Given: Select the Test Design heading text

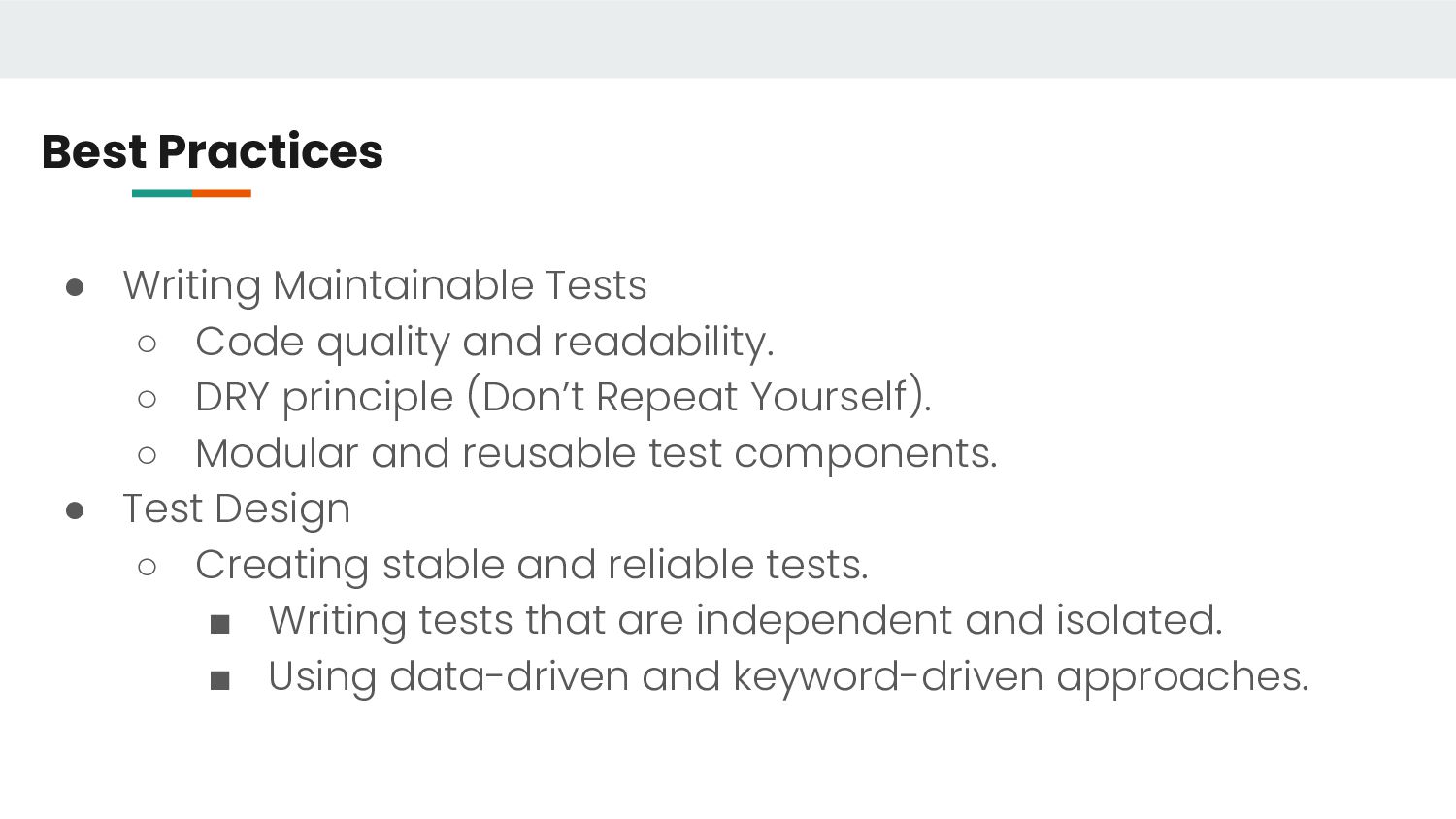Looking at the screenshot, I should [236, 508].
